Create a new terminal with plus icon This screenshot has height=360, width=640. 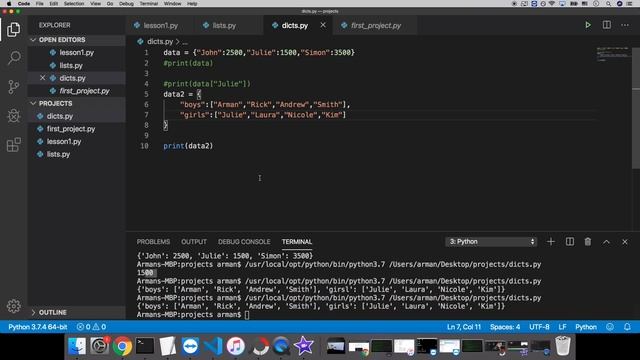tap(551, 242)
